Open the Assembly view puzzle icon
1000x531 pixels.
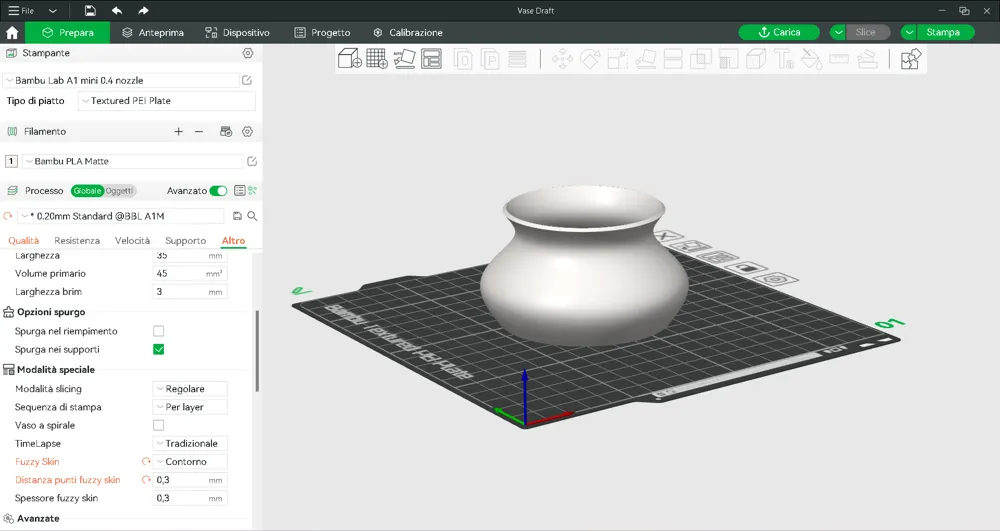pos(911,59)
